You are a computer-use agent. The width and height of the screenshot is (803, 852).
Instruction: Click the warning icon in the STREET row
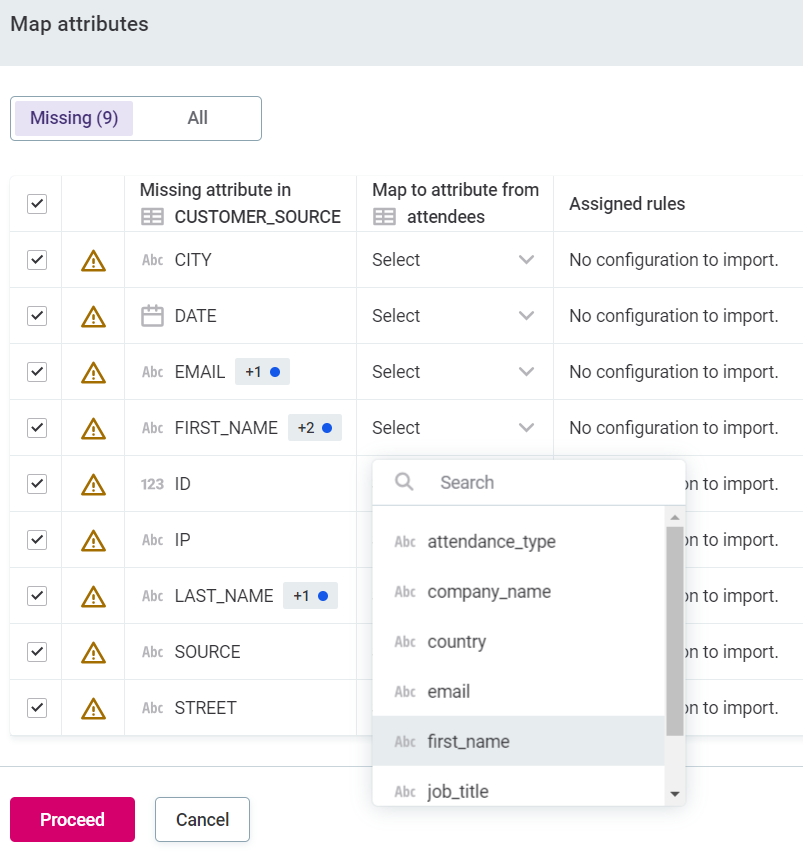coord(93,708)
